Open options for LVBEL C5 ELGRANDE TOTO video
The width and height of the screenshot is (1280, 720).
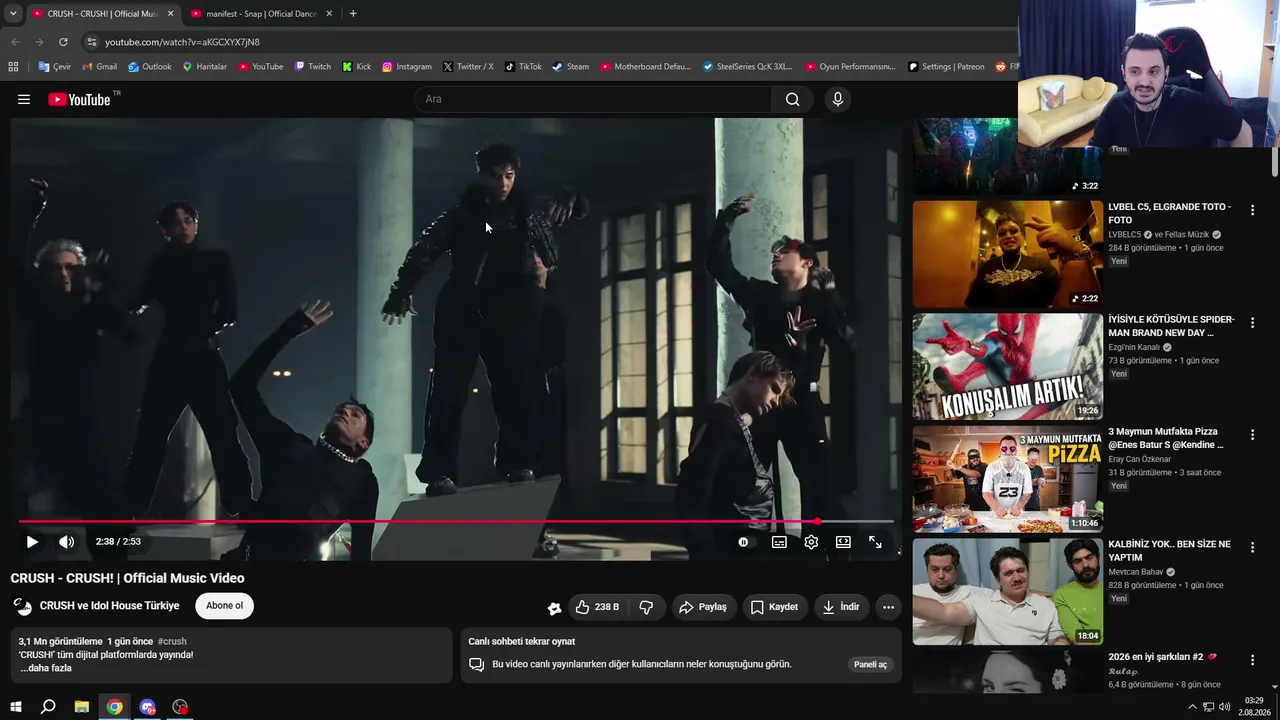click(x=1252, y=210)
